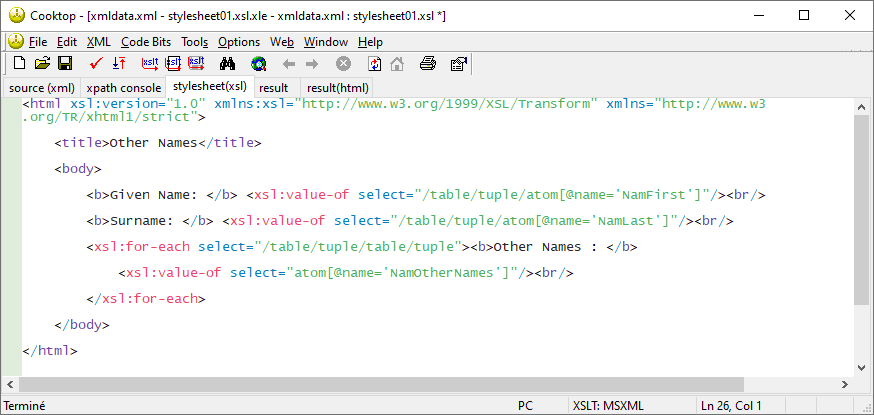Click the Cooktop icon left of the File menu
The image size is (874, 415).
[16, 41]
